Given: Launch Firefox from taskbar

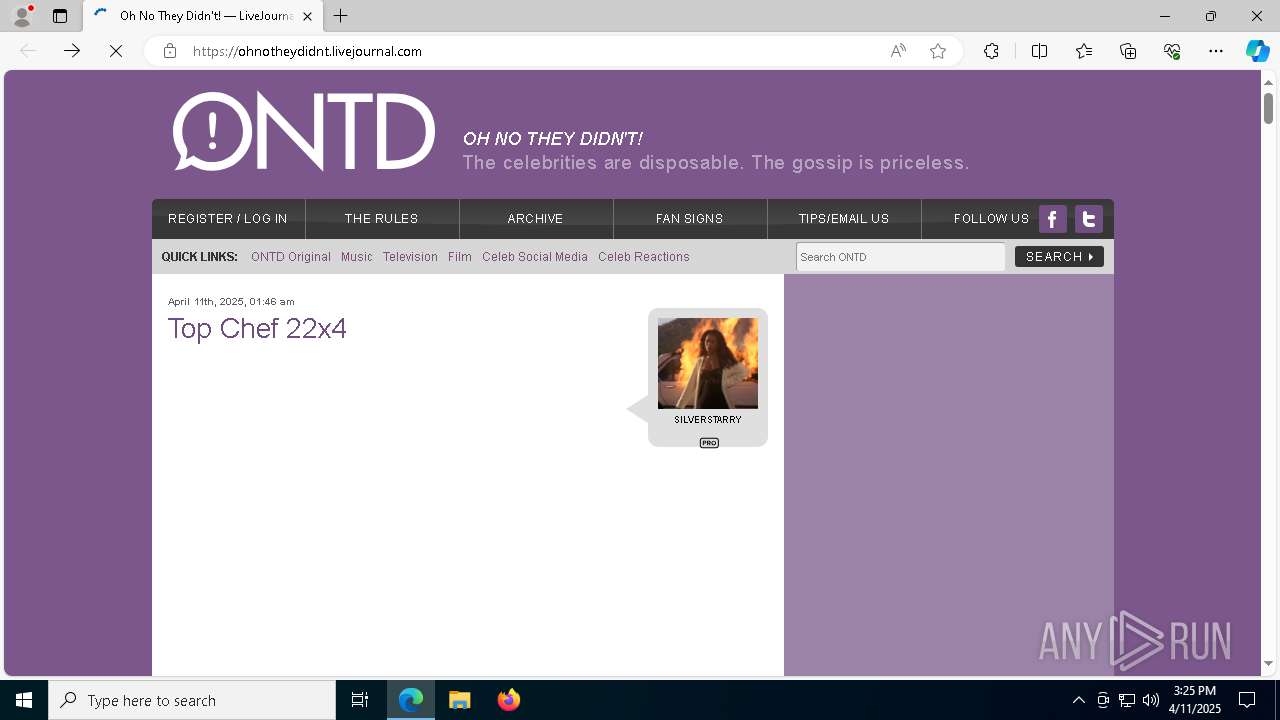Looking at the screenshot, I should click(509, 700).
